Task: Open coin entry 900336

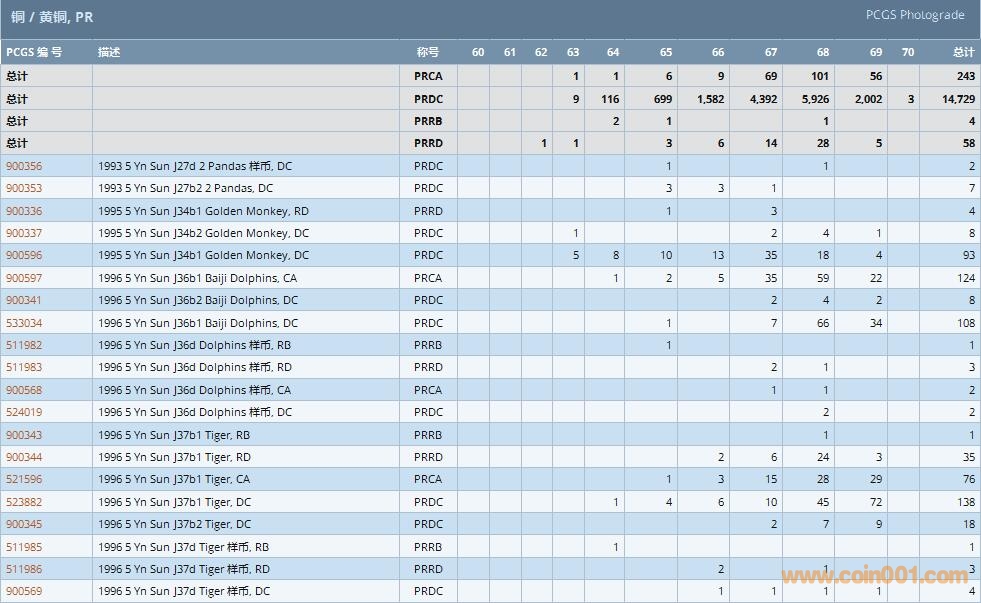Action: click(x=24, y=211)
